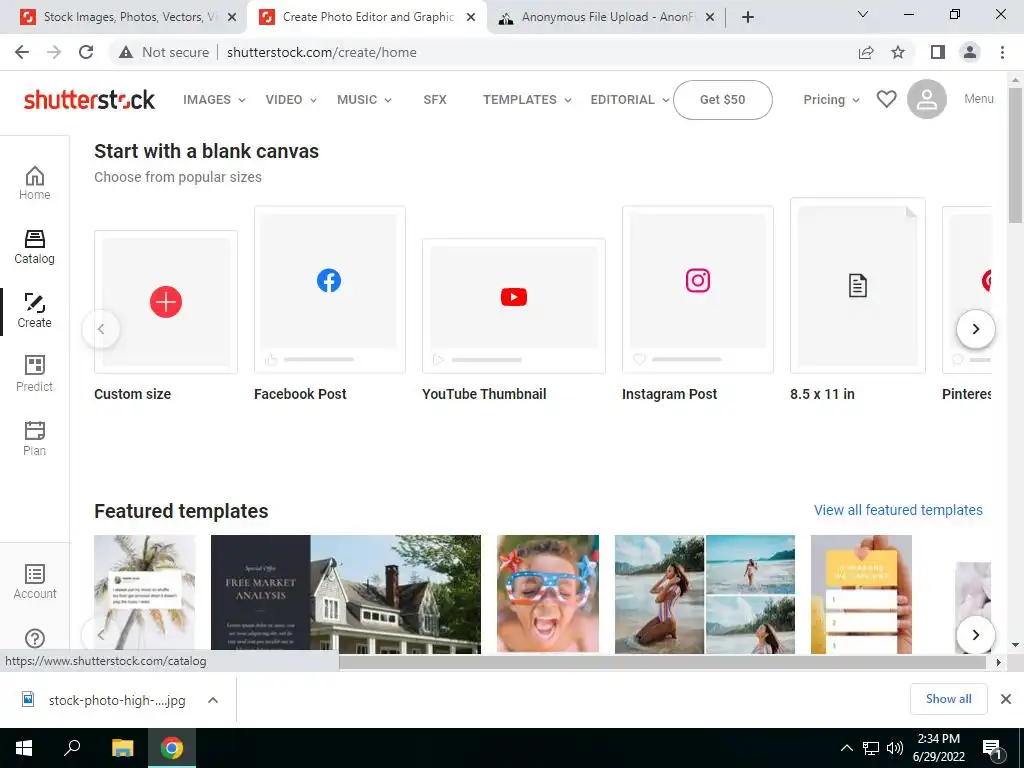
Task: Choose the YouTube Thumbnail canvas icon
Action: (514, 297)
